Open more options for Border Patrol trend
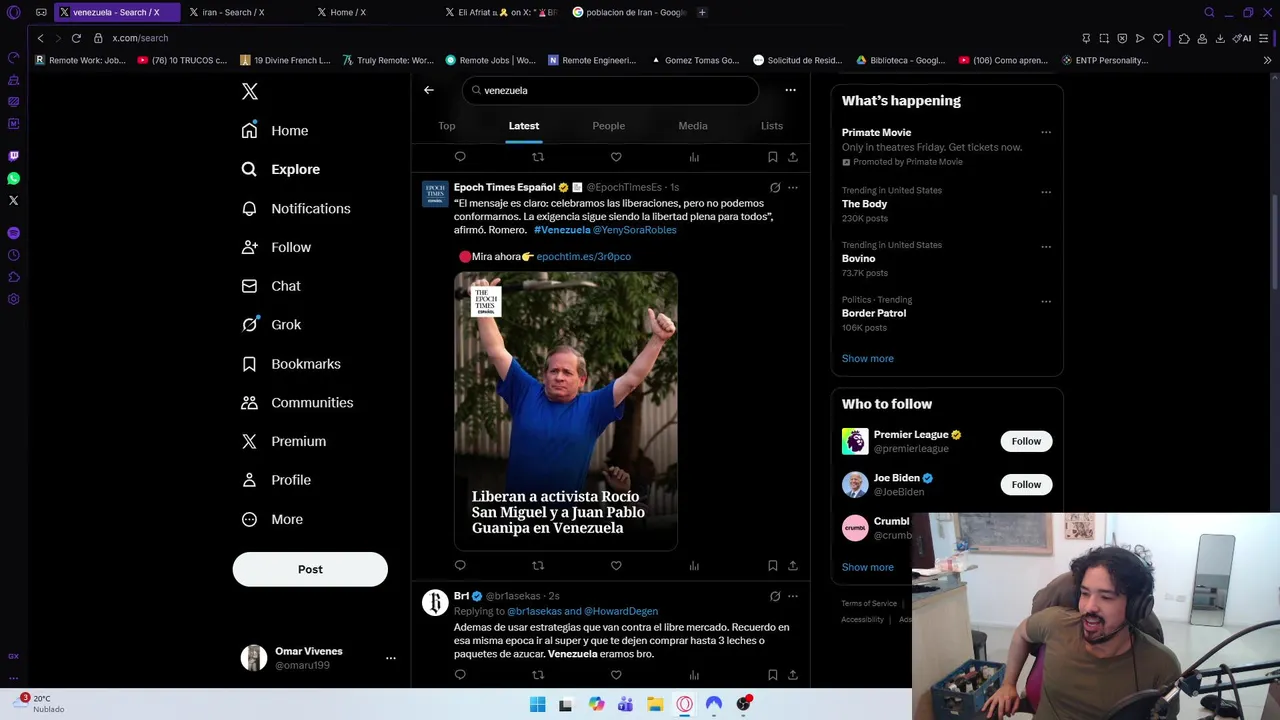The height and width of the screenshot is (720, 1280). tap(1046, 301)
